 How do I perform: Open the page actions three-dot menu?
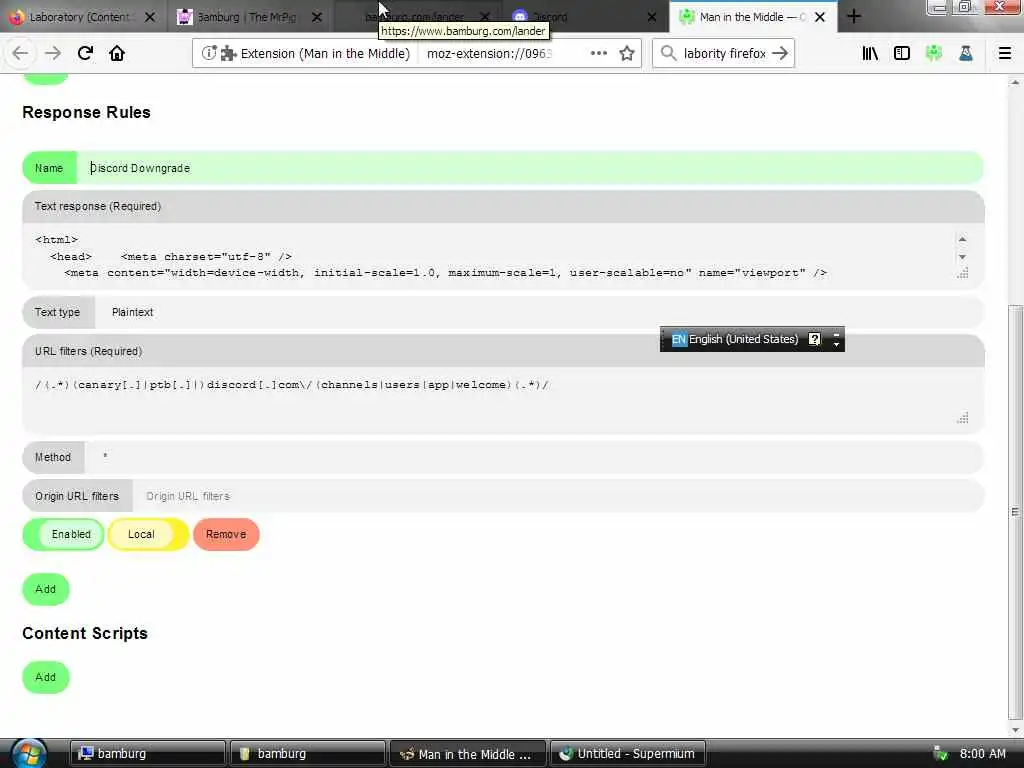click(x=599, y=54)
